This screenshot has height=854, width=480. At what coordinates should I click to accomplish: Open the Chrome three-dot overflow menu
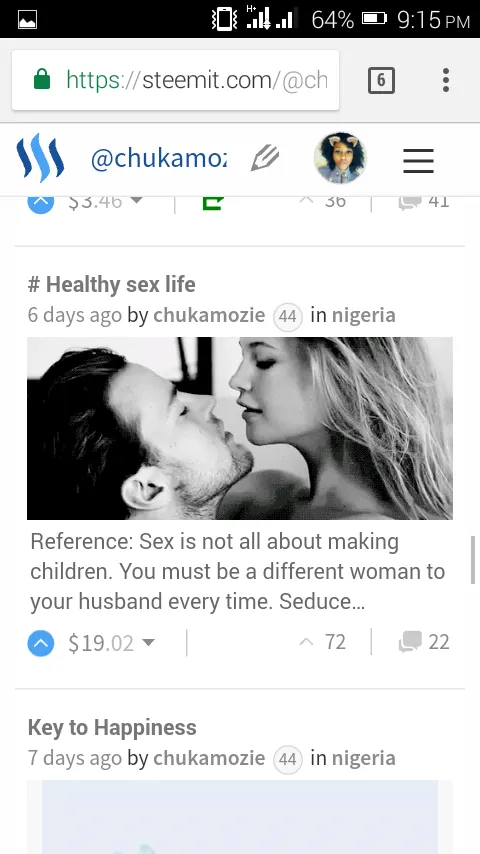[446, 80]
